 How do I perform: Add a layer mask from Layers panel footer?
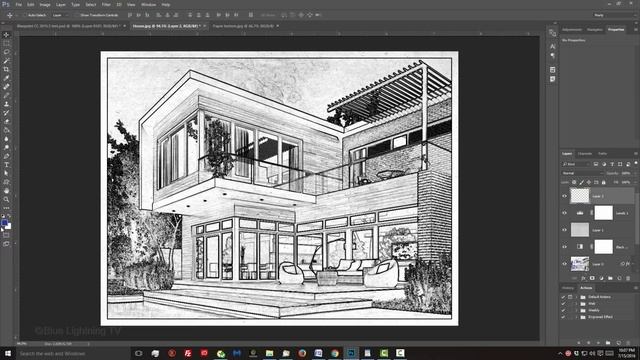coord(592,278)
